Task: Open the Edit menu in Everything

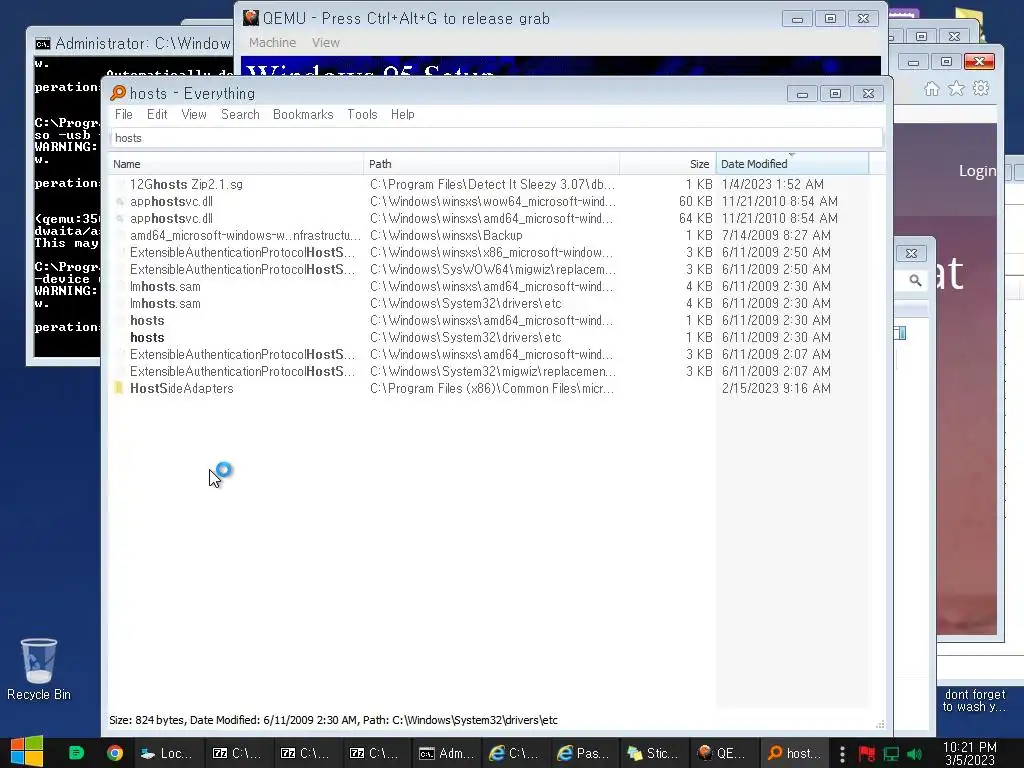Action: click(x=157, y=114)
